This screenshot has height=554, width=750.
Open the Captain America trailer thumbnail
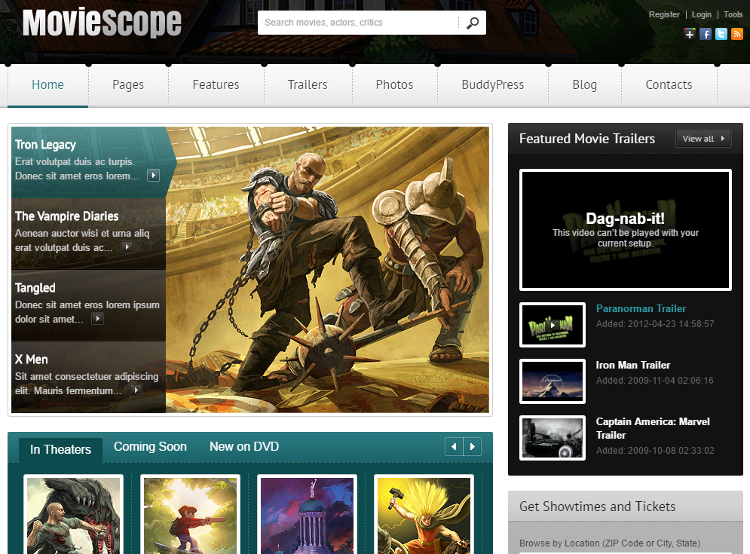pyautogui.click(x=552, y=438)
